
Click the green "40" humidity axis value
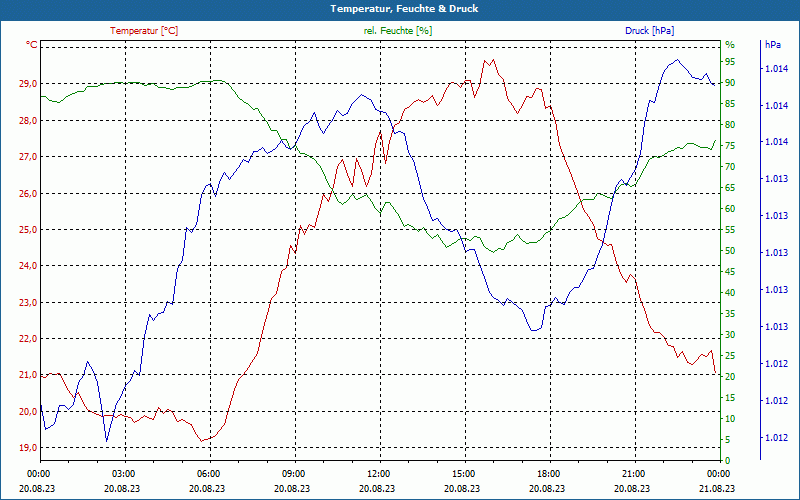tap(730, 293)
